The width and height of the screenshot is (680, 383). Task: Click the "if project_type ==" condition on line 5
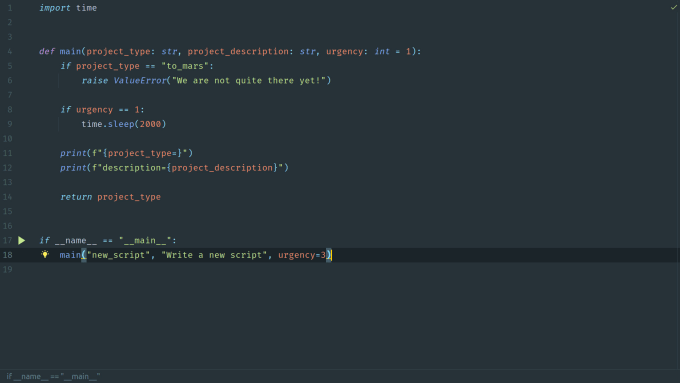[108, 66]
